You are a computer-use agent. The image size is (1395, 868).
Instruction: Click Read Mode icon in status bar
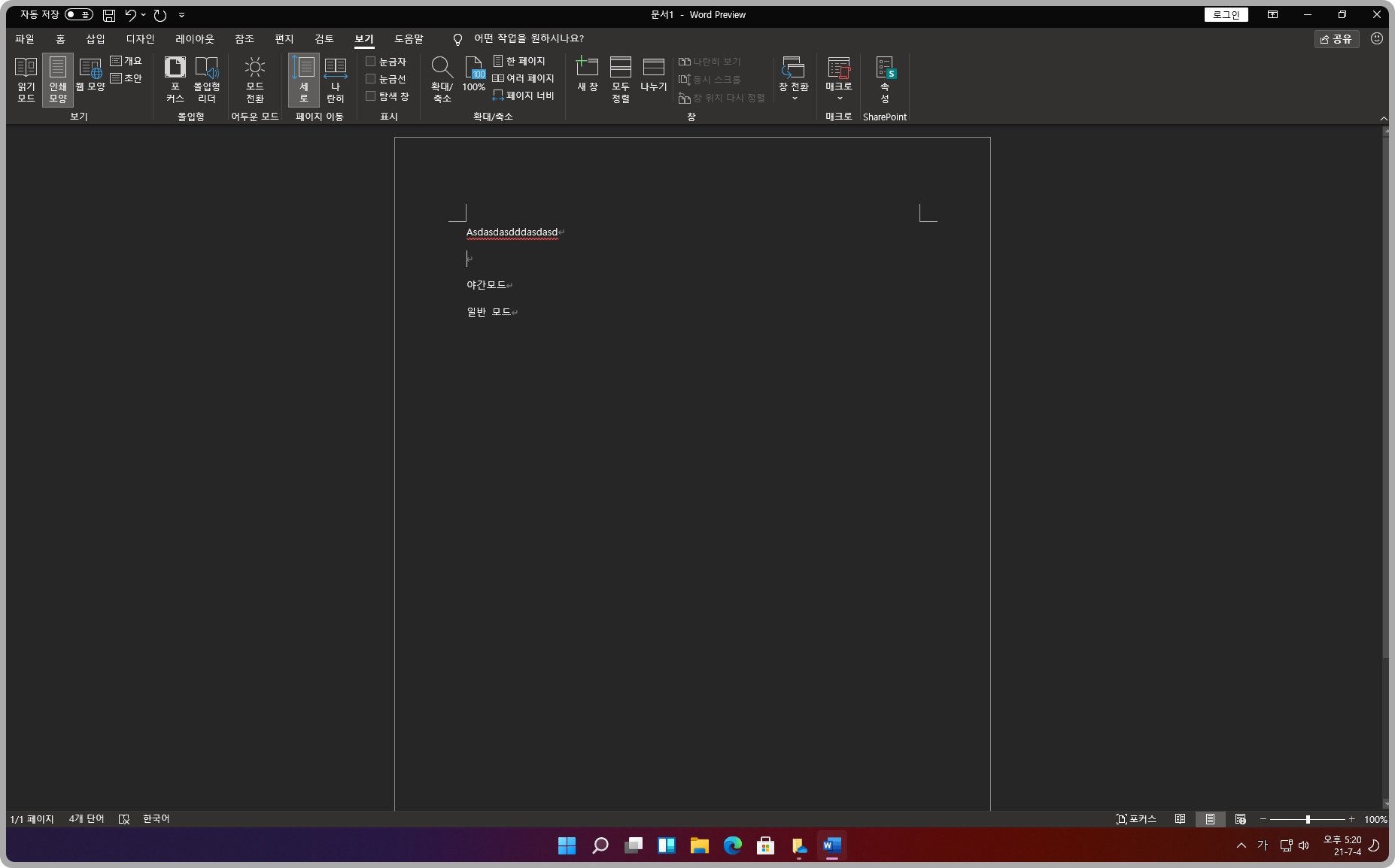click(1180, 819)
